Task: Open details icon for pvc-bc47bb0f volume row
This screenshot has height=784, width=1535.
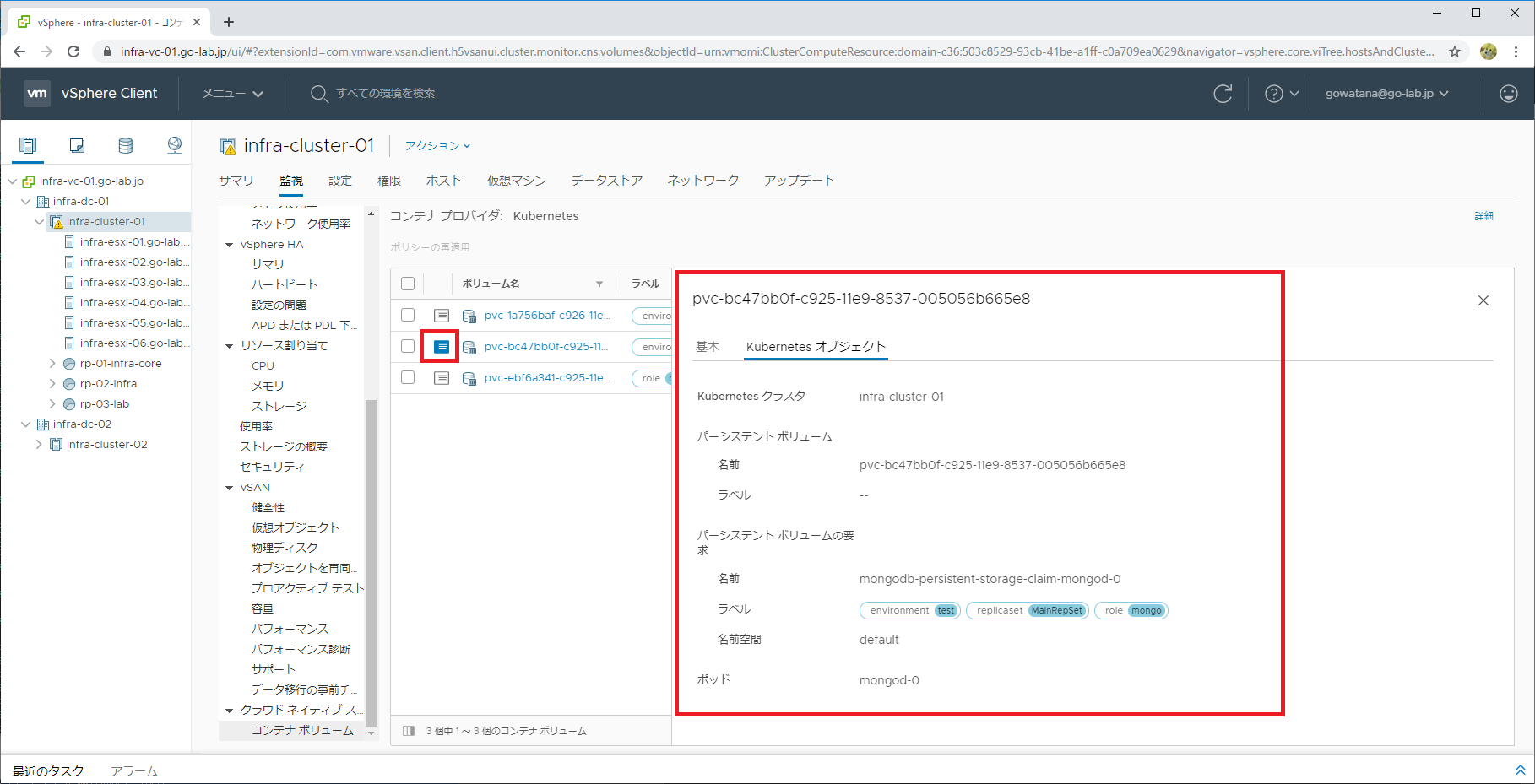Action: pyautogui.click(x=442, y=347)
